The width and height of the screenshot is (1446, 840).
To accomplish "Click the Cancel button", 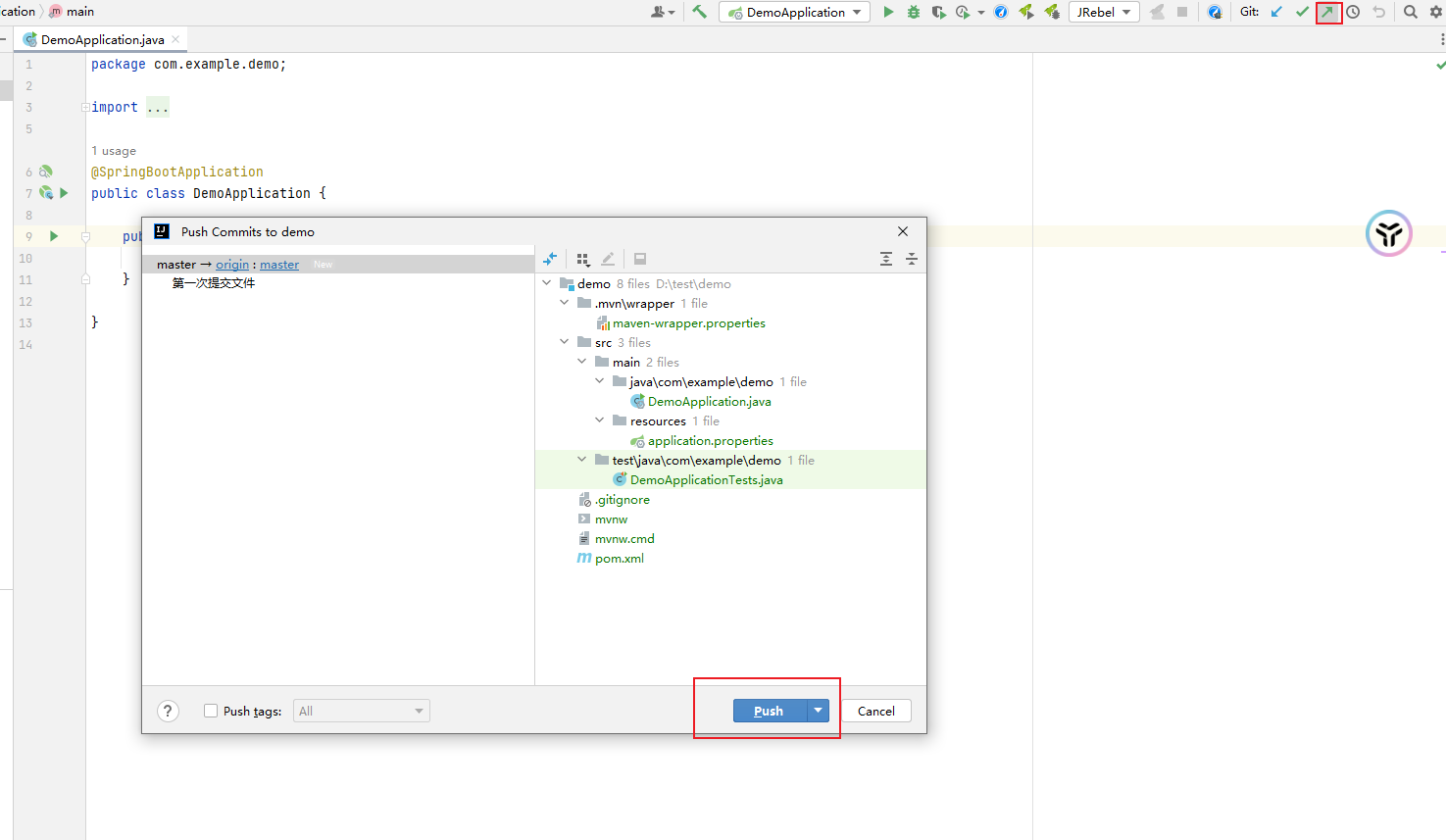I will coord(875,712).
